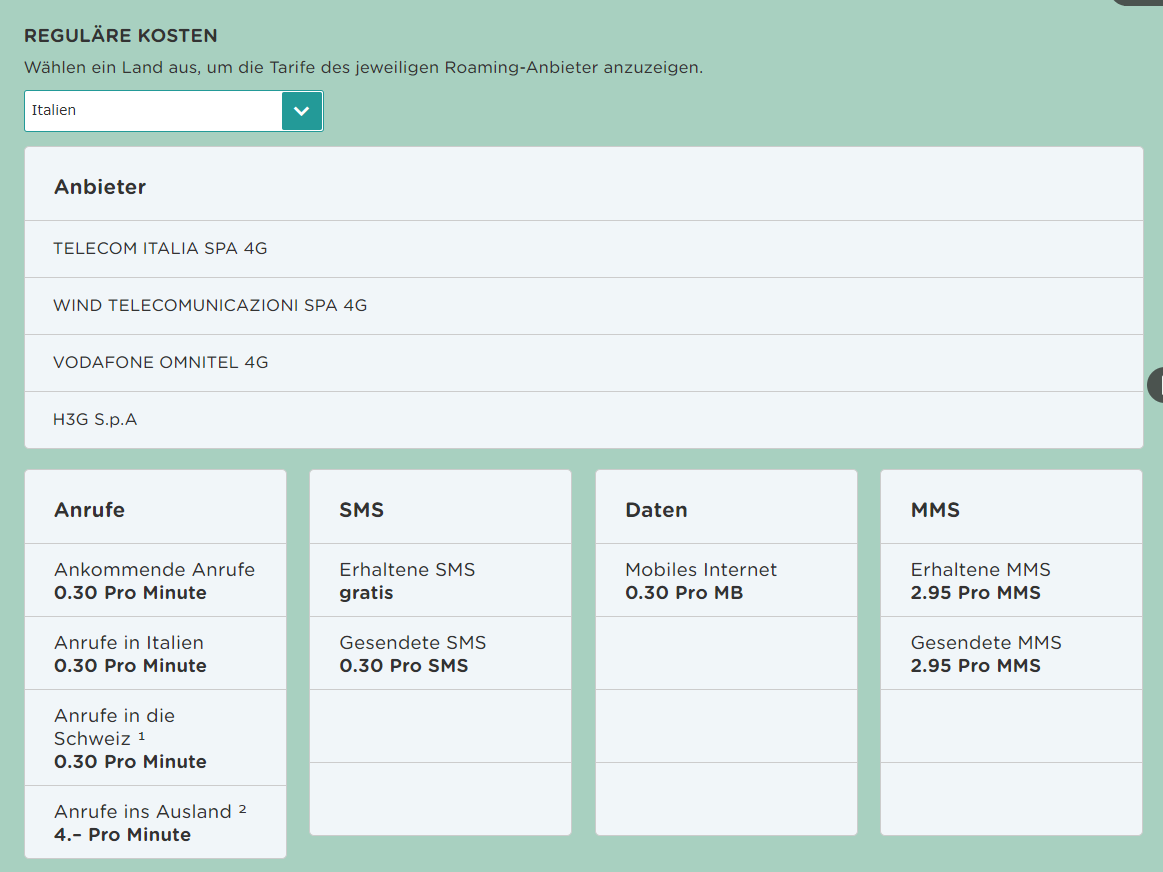1163x872 pixels.
Task: Click the Gesendete SMS price entry
Action: (412, 654)
